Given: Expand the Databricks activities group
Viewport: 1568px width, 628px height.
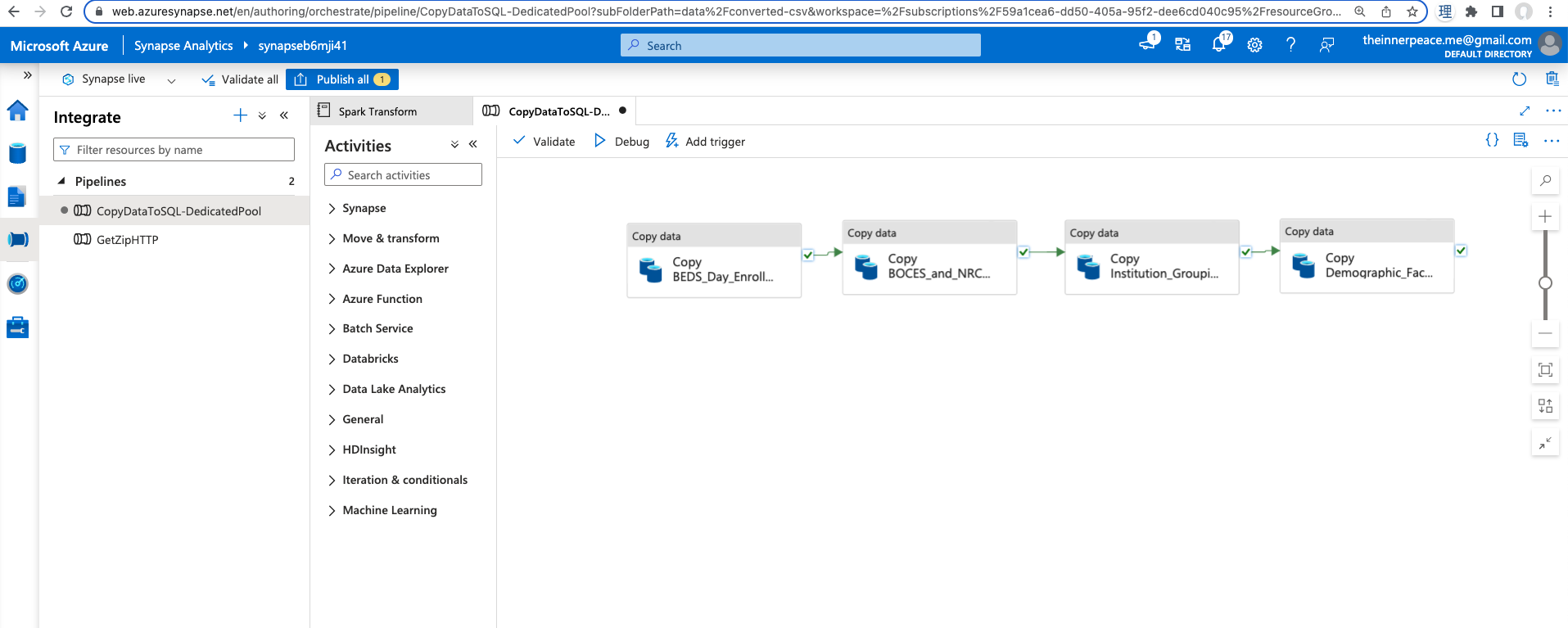Looking at the screenshot, I should pos(332,359).
